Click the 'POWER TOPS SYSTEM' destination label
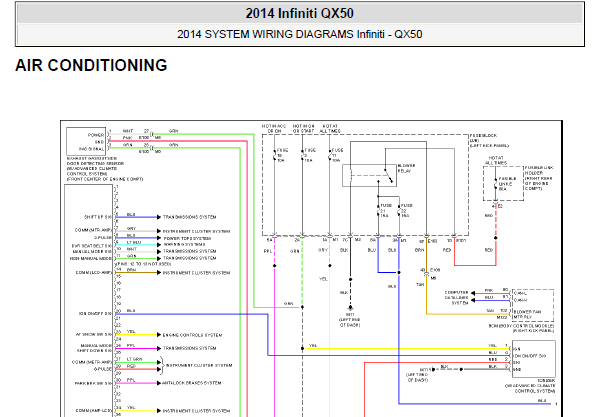The image size is (602, 417). [x=187, y=238]
